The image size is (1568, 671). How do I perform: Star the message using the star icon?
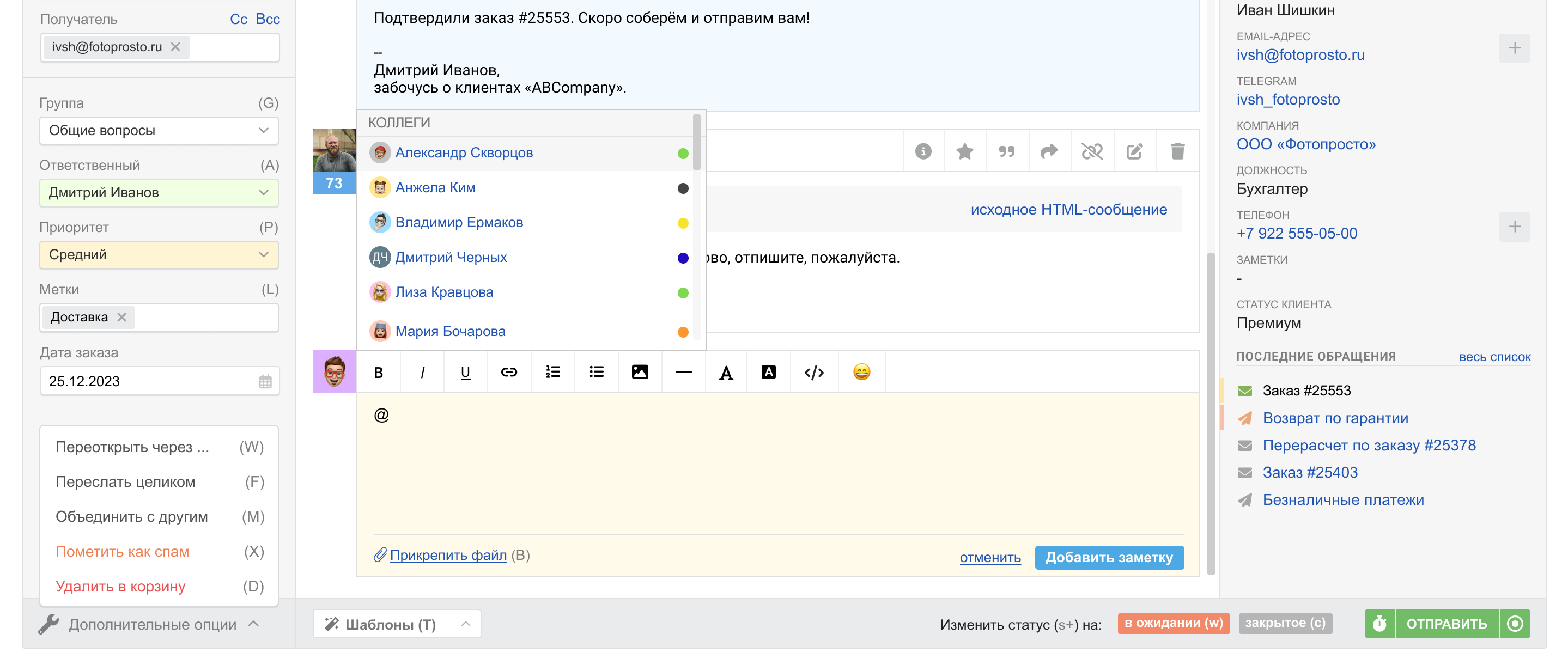click(964, 151)
